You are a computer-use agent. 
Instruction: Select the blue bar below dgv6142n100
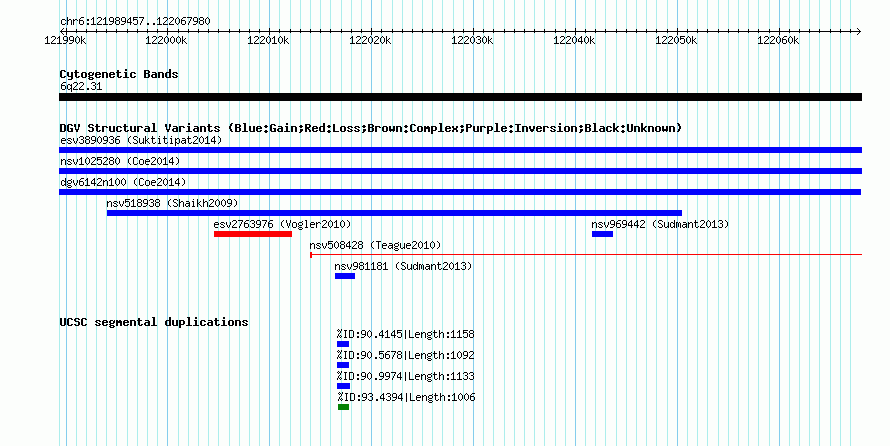point(460,192)
